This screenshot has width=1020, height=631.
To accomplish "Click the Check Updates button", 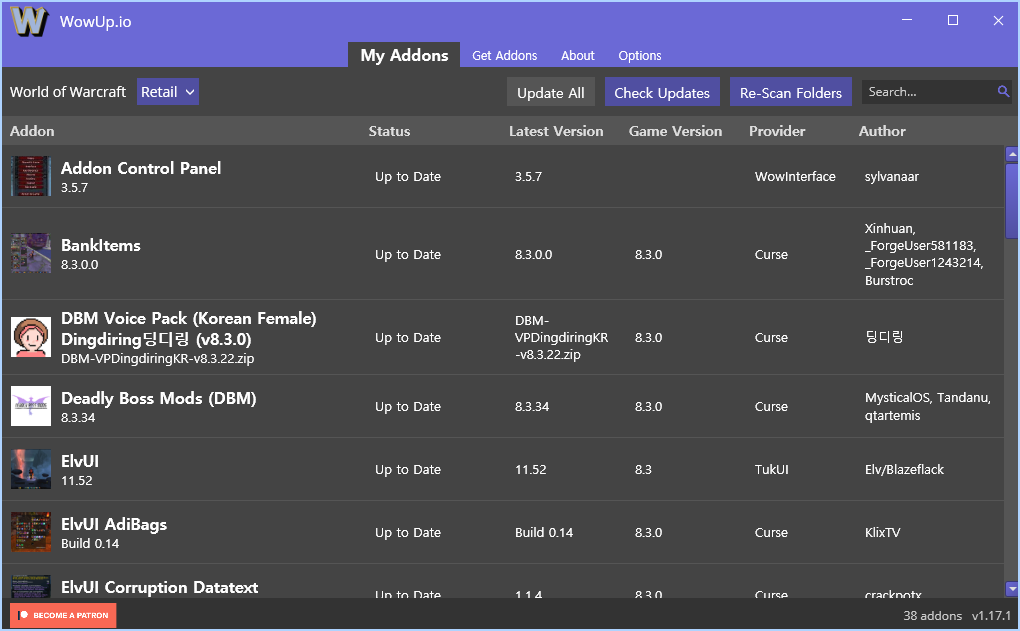I will click(x=662, y=92).
